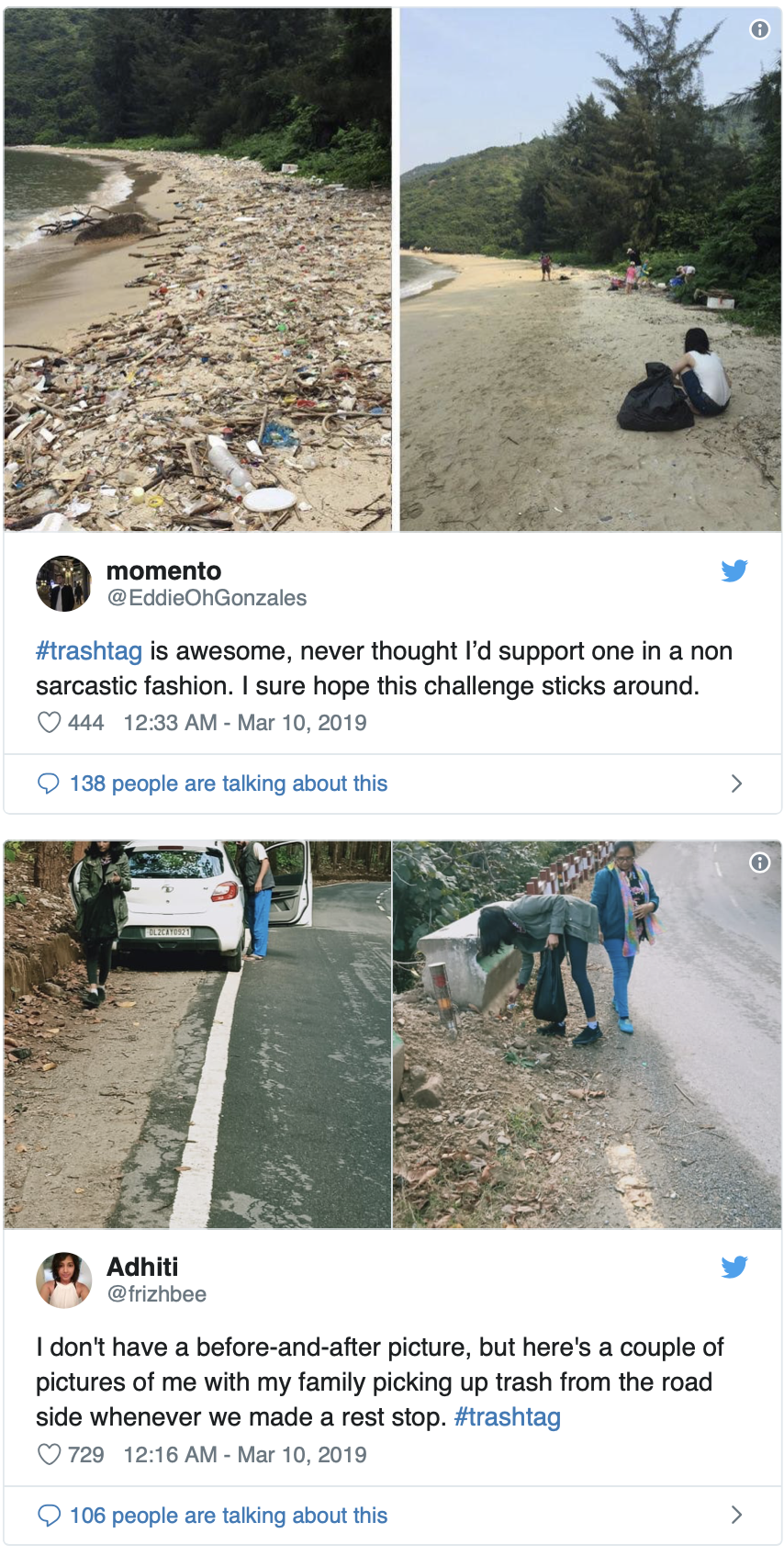Like momento's tweet with heart icon
The height and width of the screenshot is (1556, 784).
coord(49,723)
